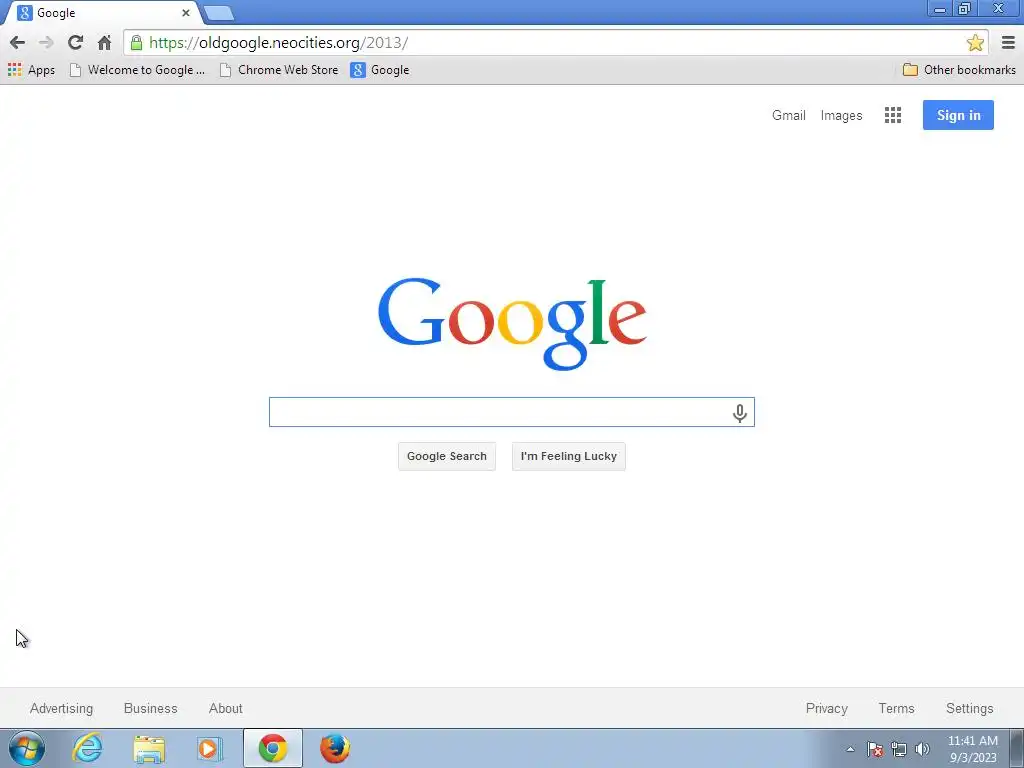Screen dimensions: 1024x768
Task: Open the Business footer link
Action: click(151, 709)
